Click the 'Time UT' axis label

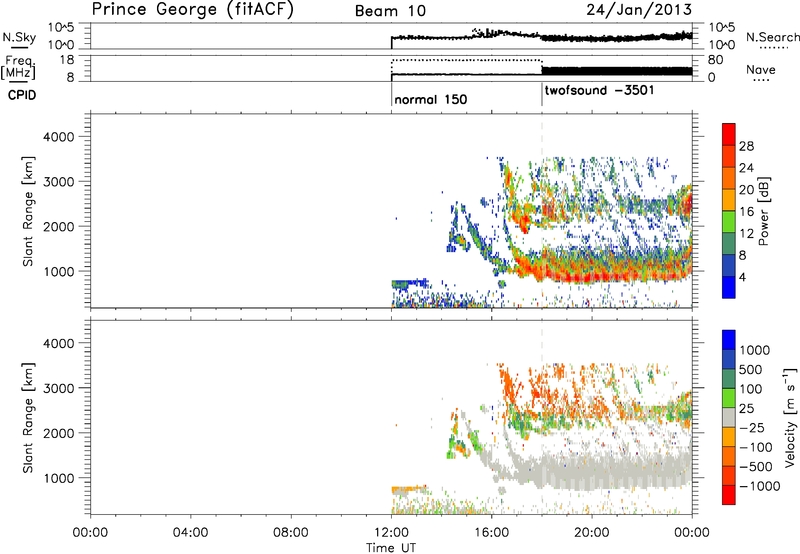pos(391,548)
